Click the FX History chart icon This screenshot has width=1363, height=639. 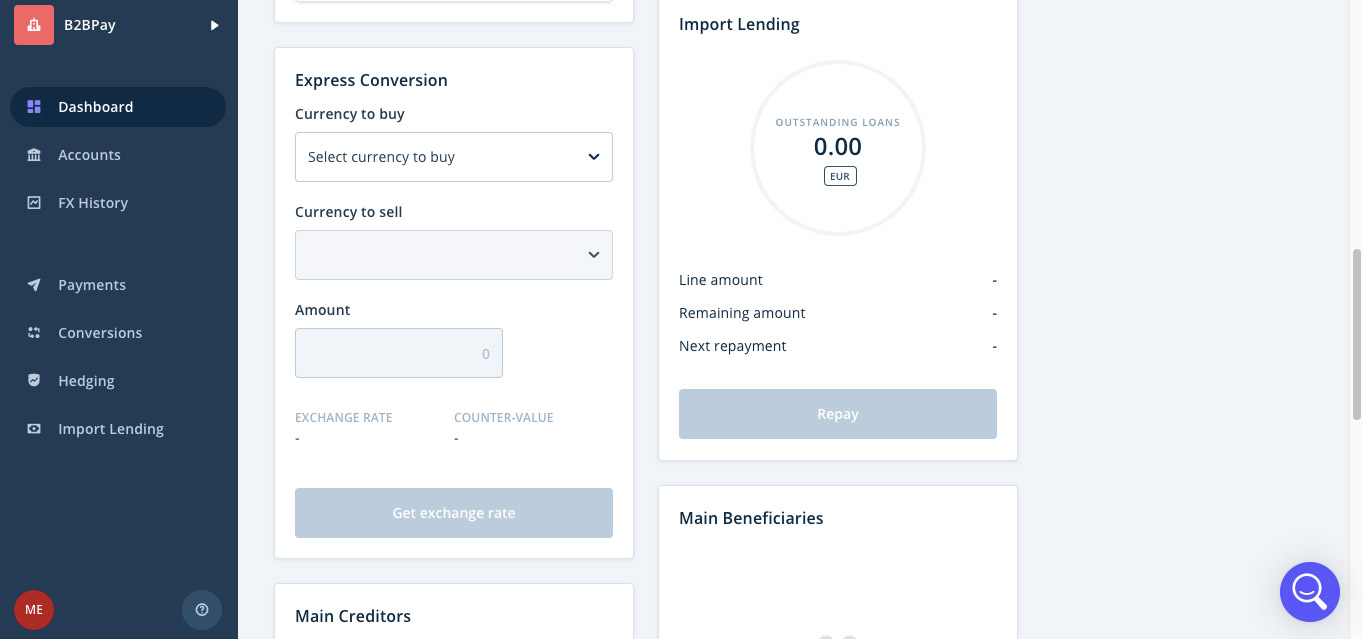(x=34, y=203)
